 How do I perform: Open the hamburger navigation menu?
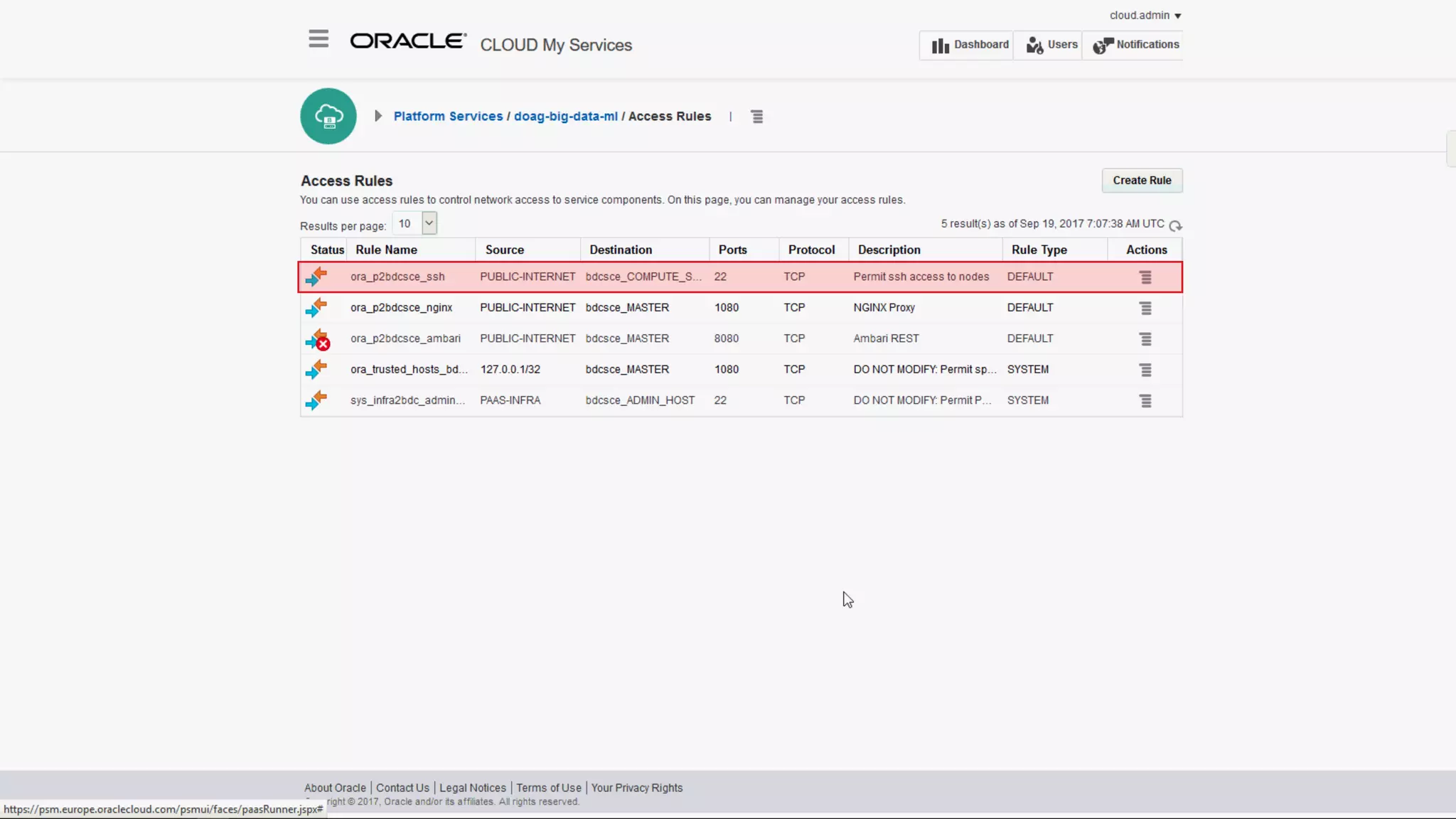(x=318, y=38)
